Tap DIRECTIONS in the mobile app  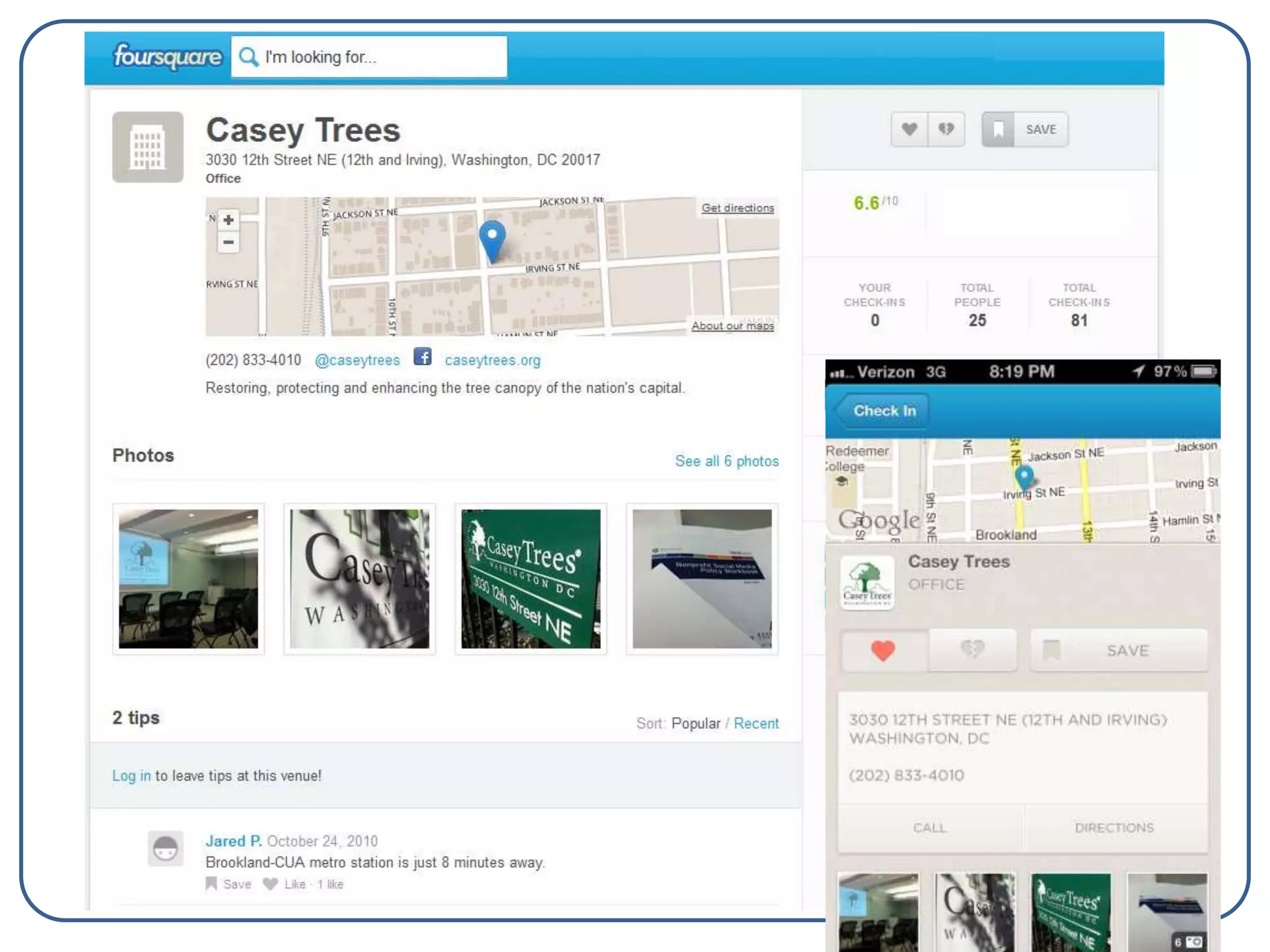coord(1114,828)
